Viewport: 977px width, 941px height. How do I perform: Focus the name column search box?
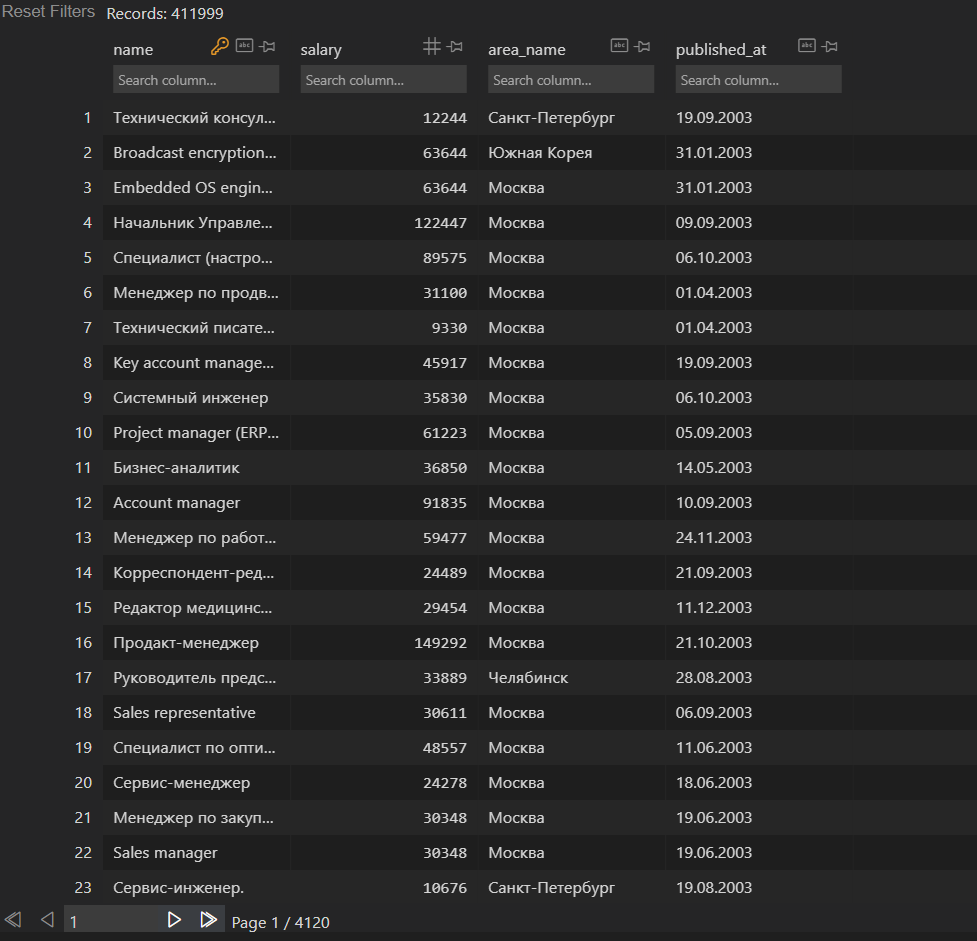(x=196, y=80)
